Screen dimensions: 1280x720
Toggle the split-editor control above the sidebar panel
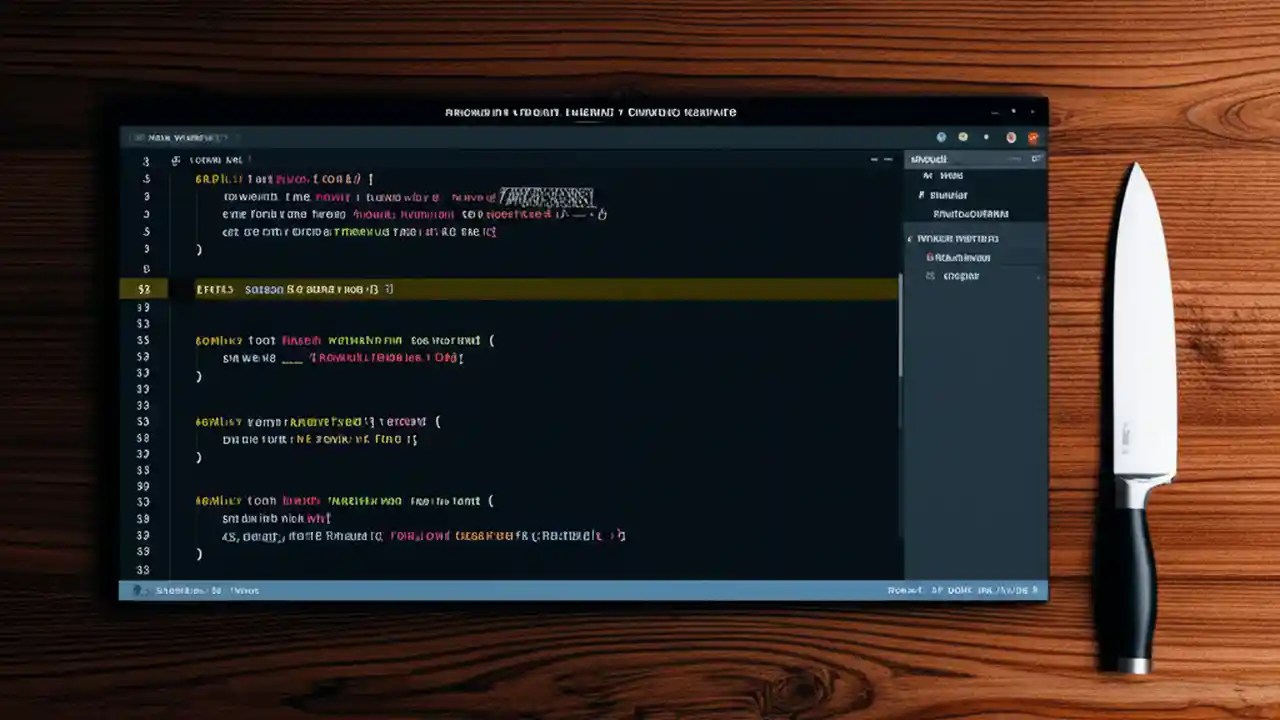tap(888, 158)
